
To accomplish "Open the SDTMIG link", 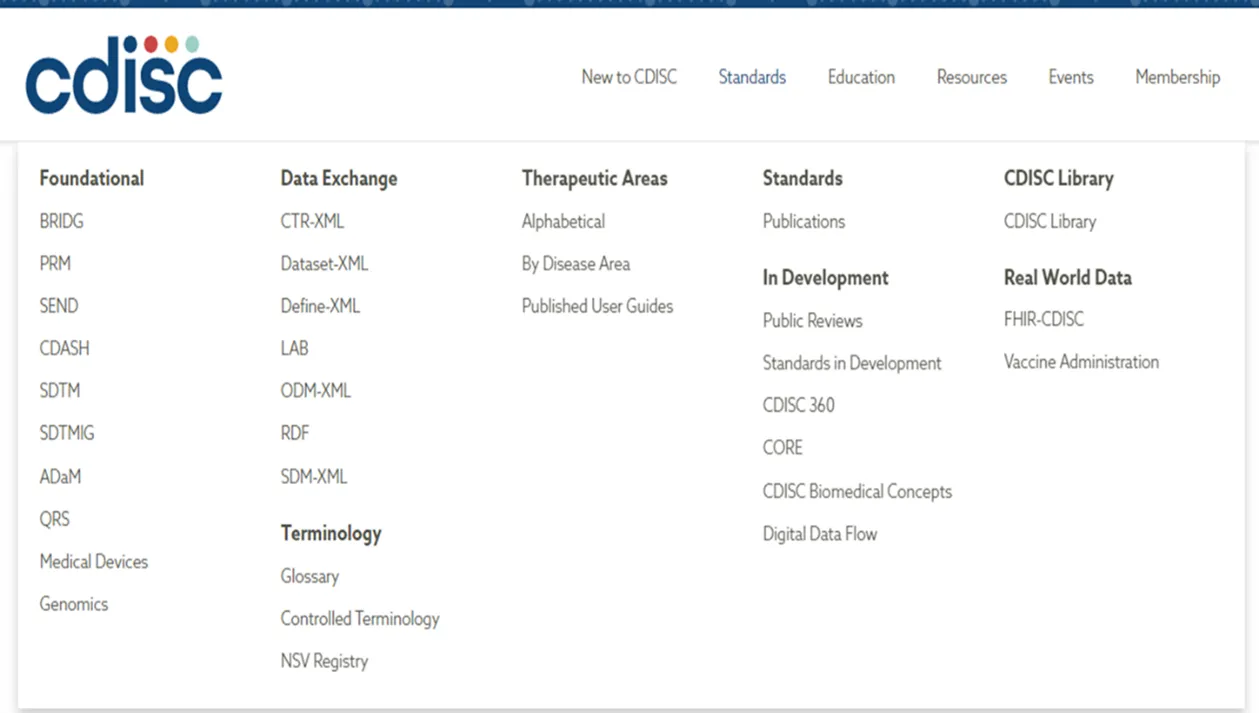I will [x=67, y=433].
